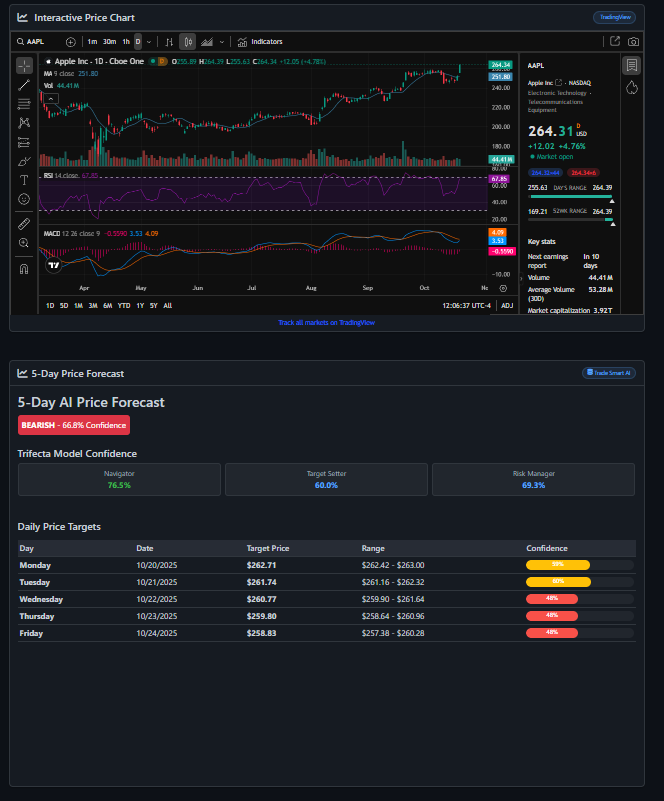Image resolution: width=664 pixels, height=801 pixels.
Task: Select the crosshair cursor tool
Action: pyautogui.click(x=24, y=65)
